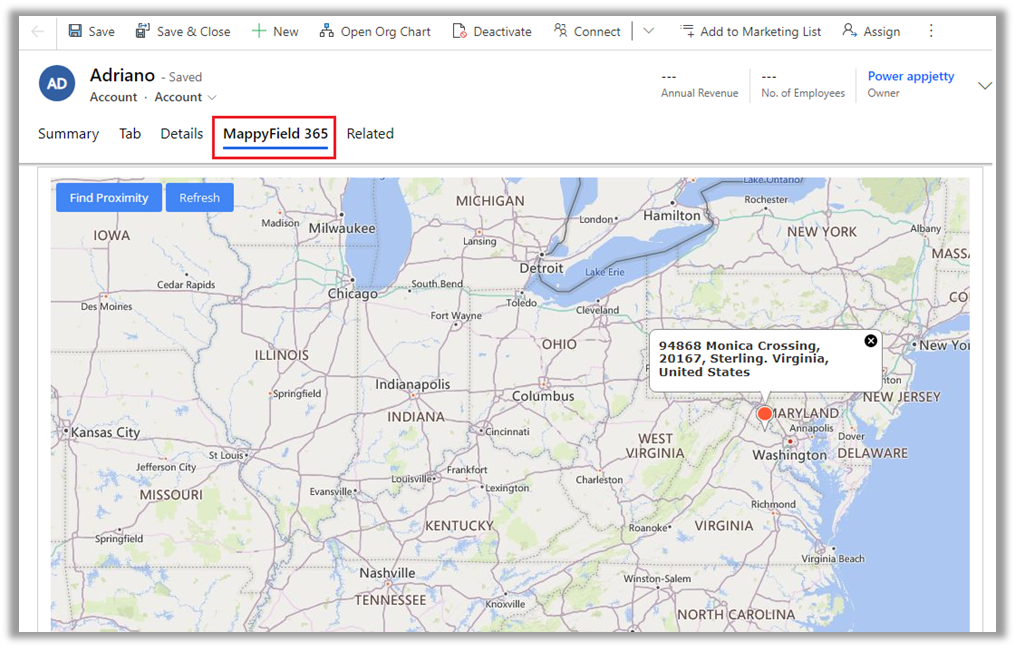Click Add to Marketing List

[x=750, y=31]
